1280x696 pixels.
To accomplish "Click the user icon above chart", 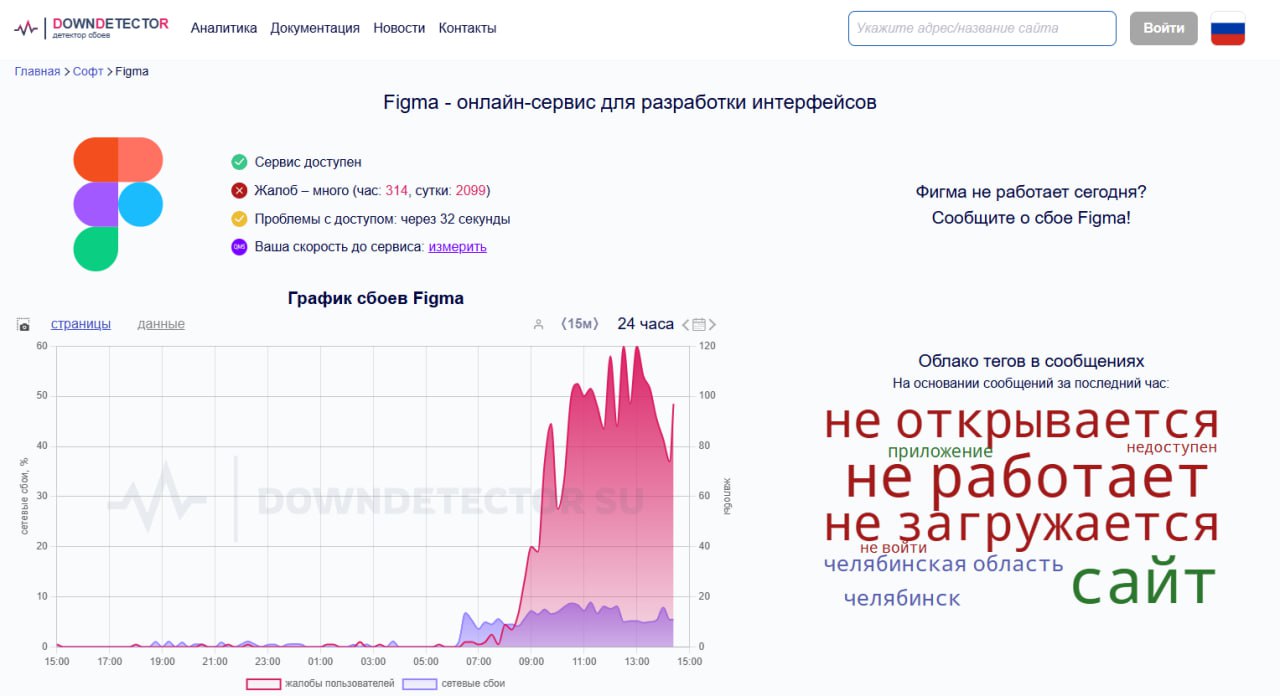I will click(x=538, y=324).
